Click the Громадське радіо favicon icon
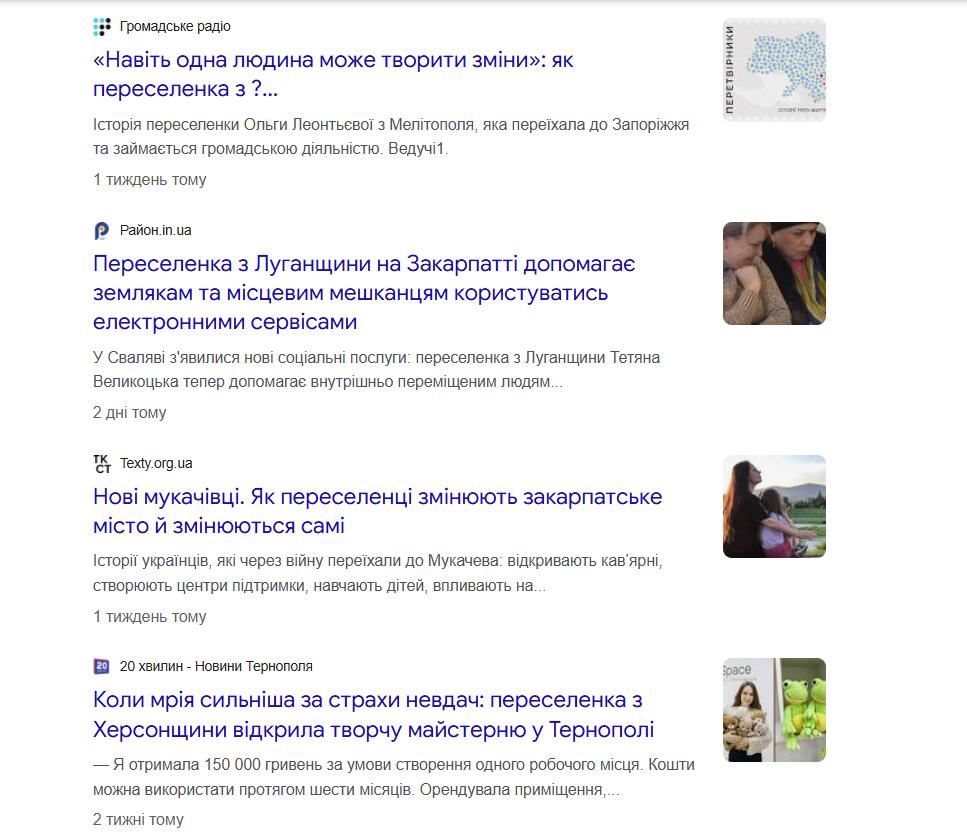Screen dimensions: 967x836 [x=102, y=27]
